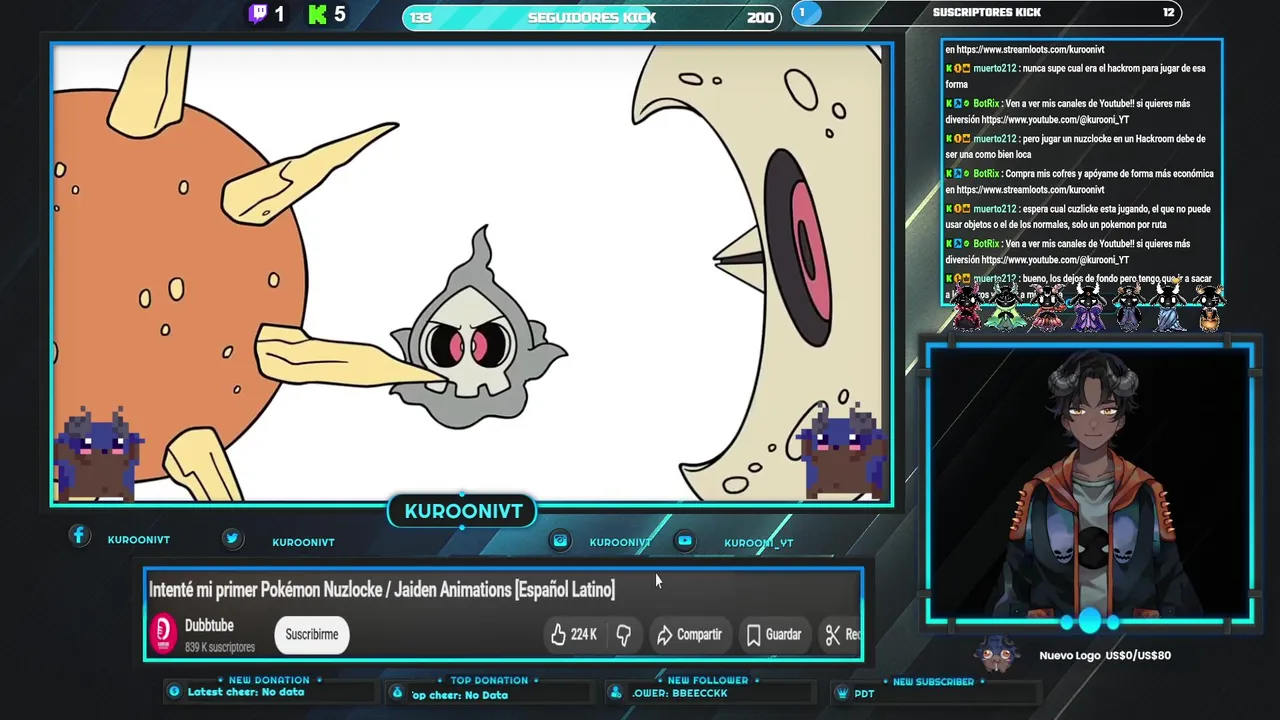Click the Suscribirme button

pos(312,634)
